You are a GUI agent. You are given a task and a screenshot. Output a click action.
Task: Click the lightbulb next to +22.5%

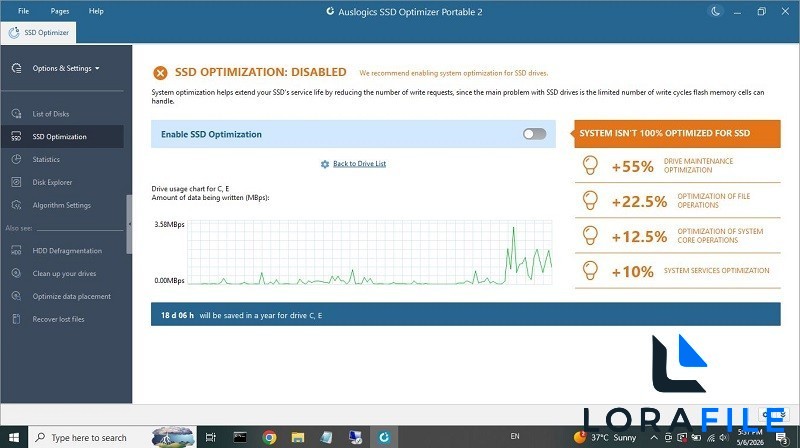click(590, 201)
